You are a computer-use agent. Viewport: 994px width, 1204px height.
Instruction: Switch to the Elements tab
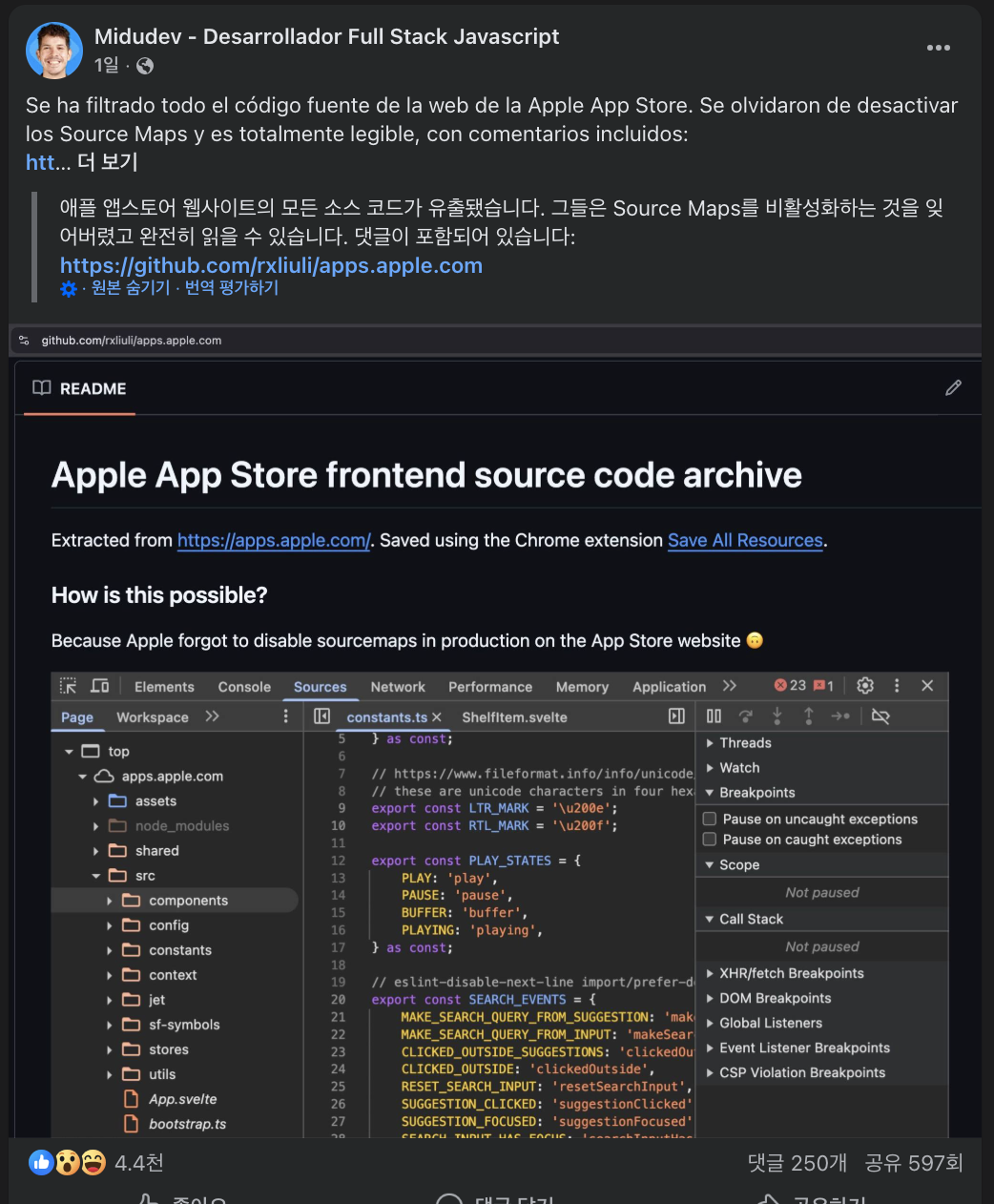coord(164,687)
